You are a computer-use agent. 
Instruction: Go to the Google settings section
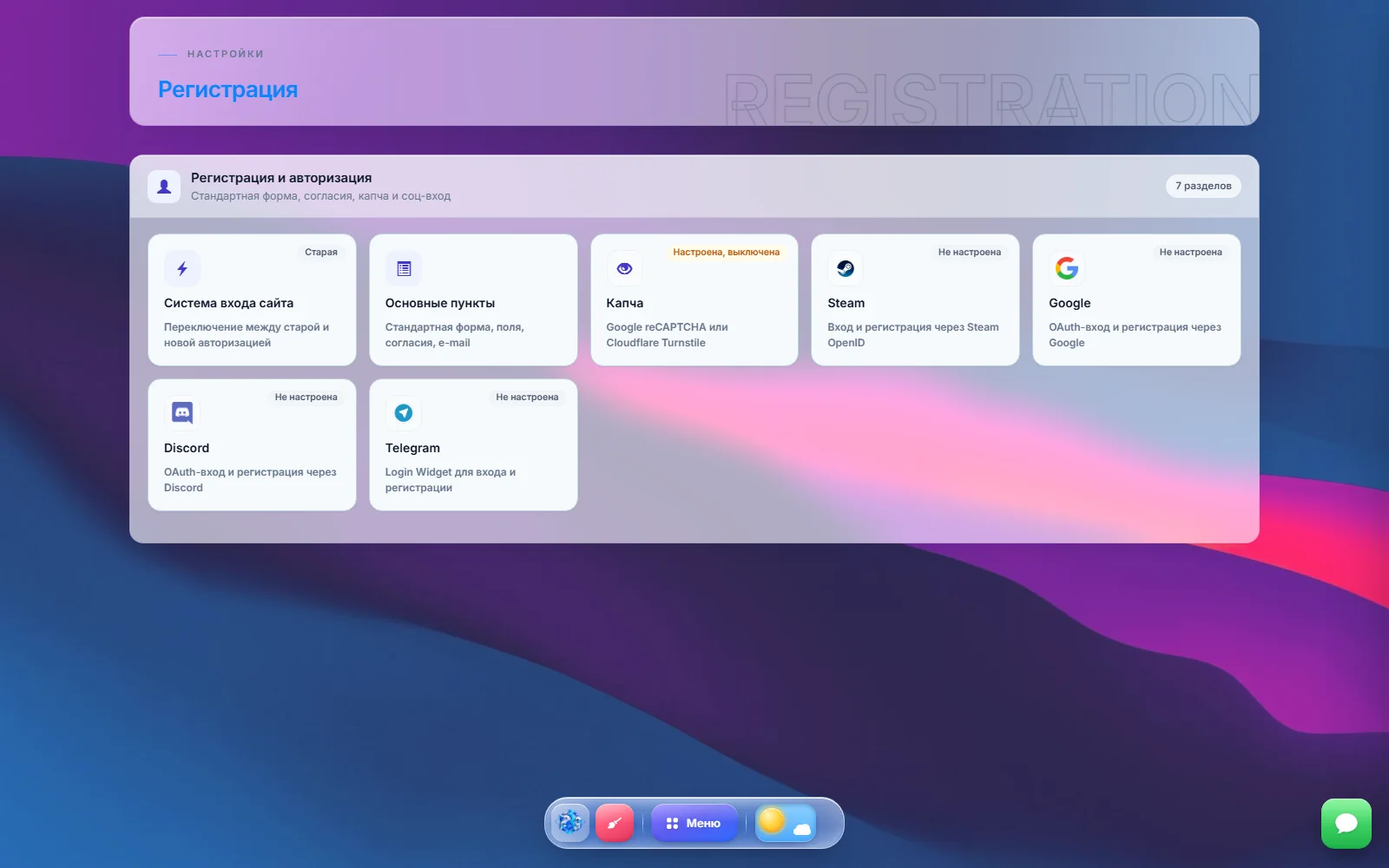[1136, 299]
